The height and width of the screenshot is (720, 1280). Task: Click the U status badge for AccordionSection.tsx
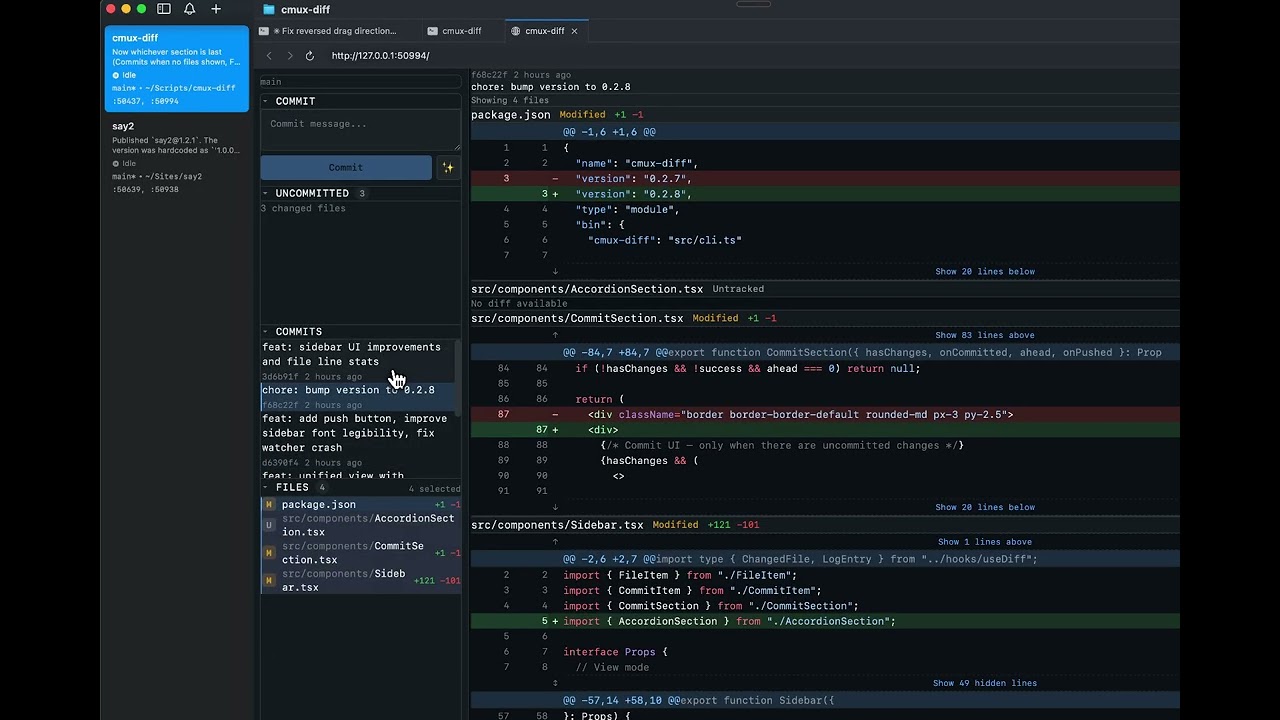click(x=269, y=525)
